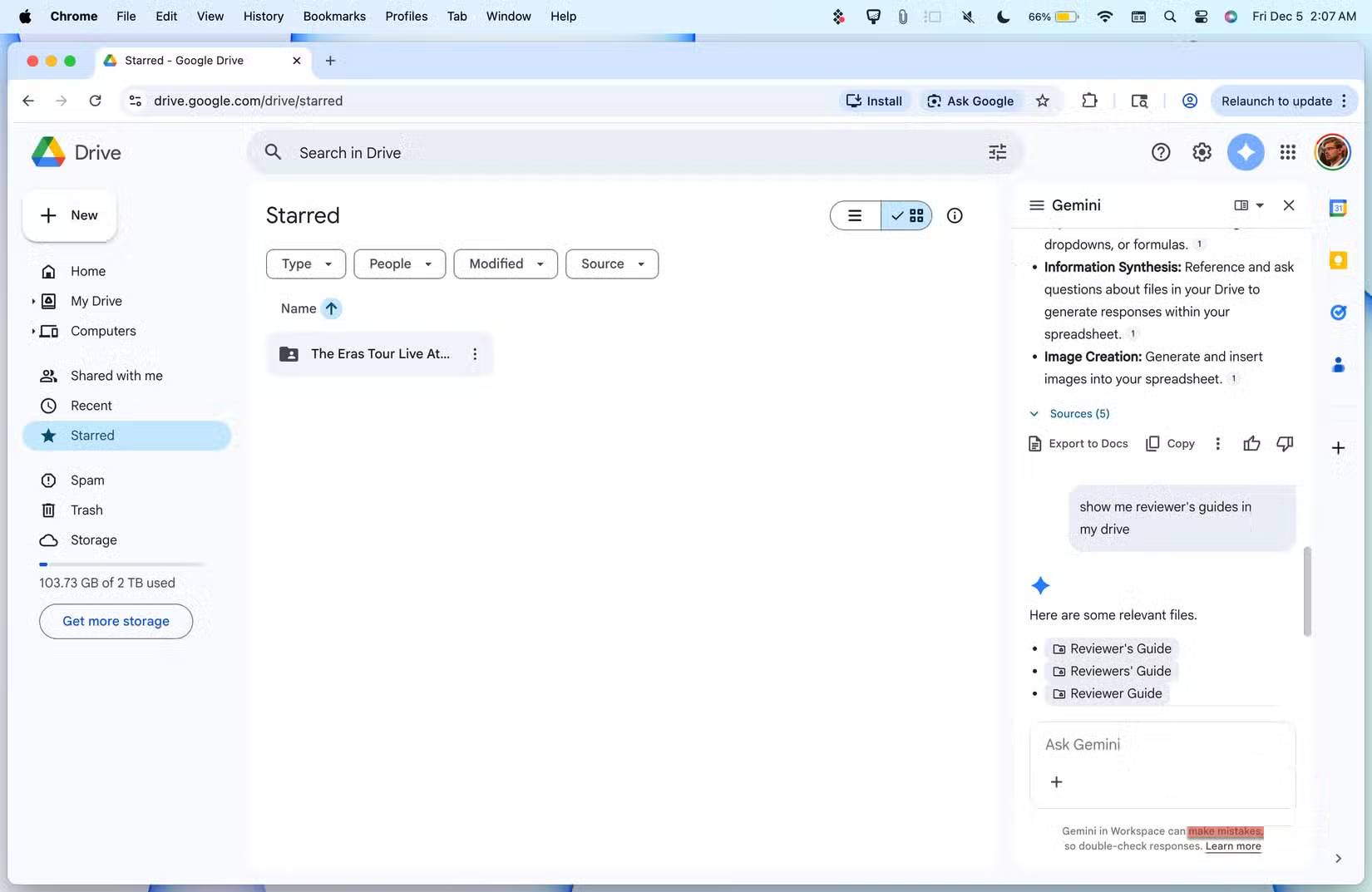Open Chrome profile icon in toolbar
The width and height of the screenshot is (1372, 892).
tap(1190, 101)
